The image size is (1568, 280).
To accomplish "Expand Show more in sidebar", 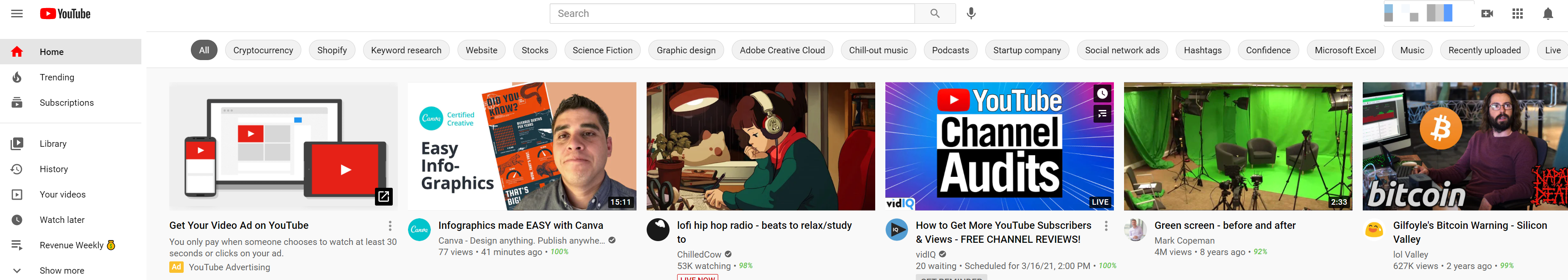I will (x=61, y=270).
